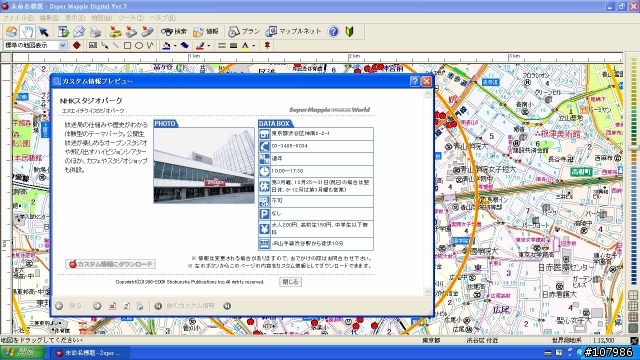Image resolution: width=640 pixels, height=360 pixels.
Task: Open the 編集 menu
Action: [49, 18]
